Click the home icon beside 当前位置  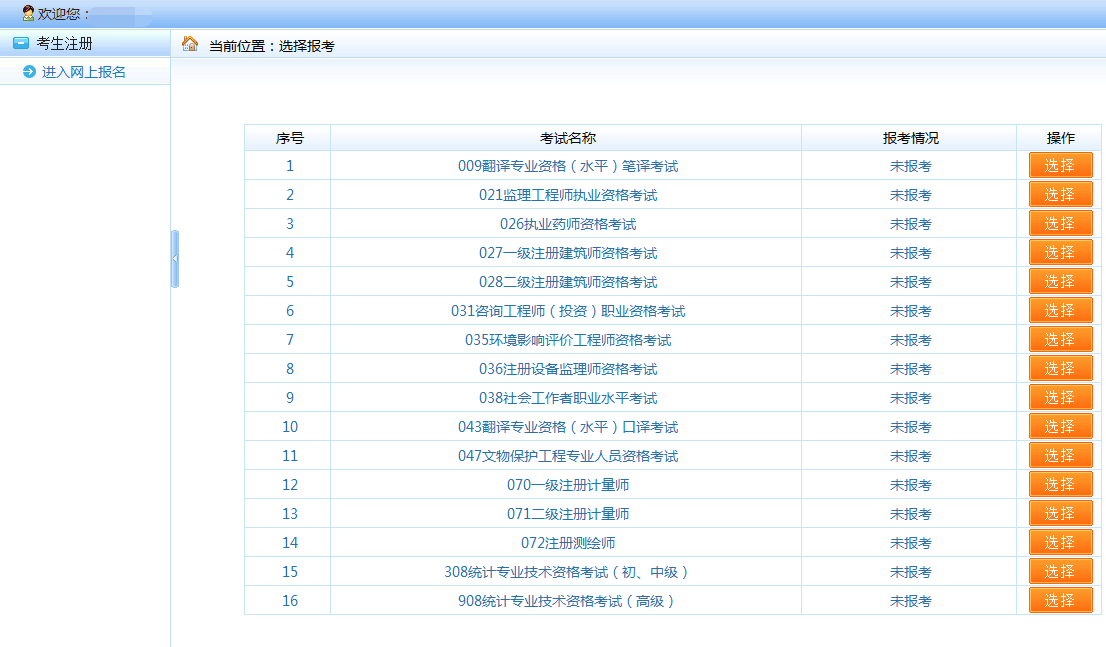pyautogui.click(x=190, y=44)
